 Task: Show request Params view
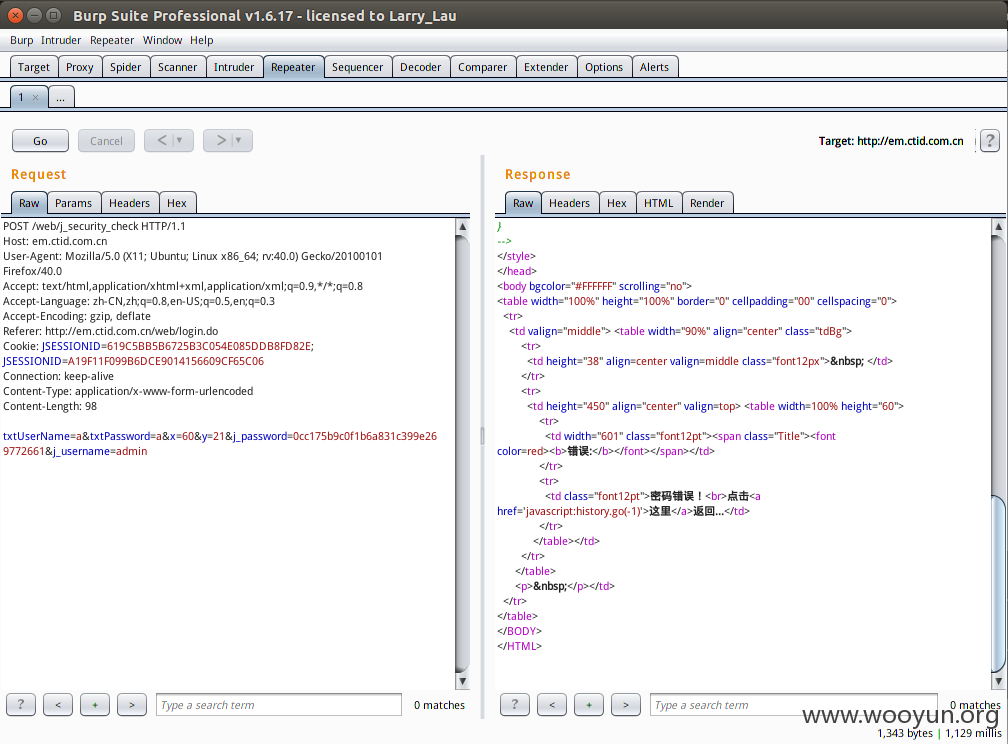point(73,203)
